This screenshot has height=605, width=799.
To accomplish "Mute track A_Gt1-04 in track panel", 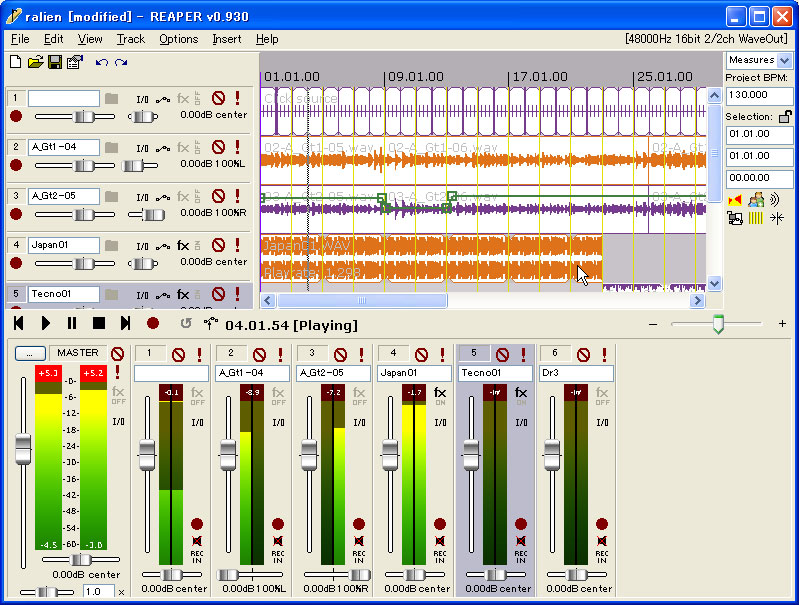I will coord(218,147).
